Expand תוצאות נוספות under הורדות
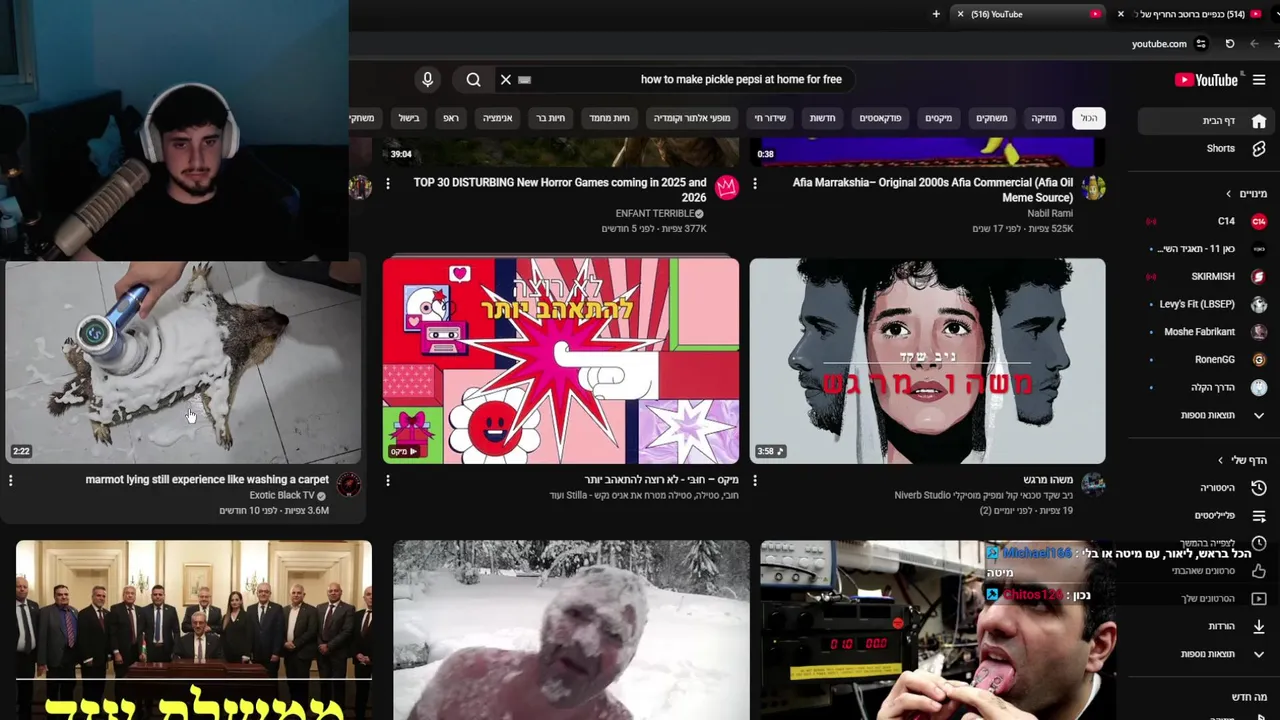Viewport: 1280px width, 720px height. [x=1208, y=654]
